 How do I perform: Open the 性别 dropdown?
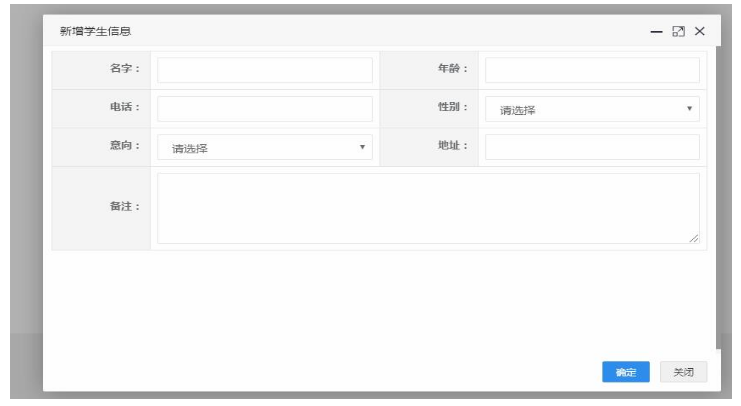592,109
